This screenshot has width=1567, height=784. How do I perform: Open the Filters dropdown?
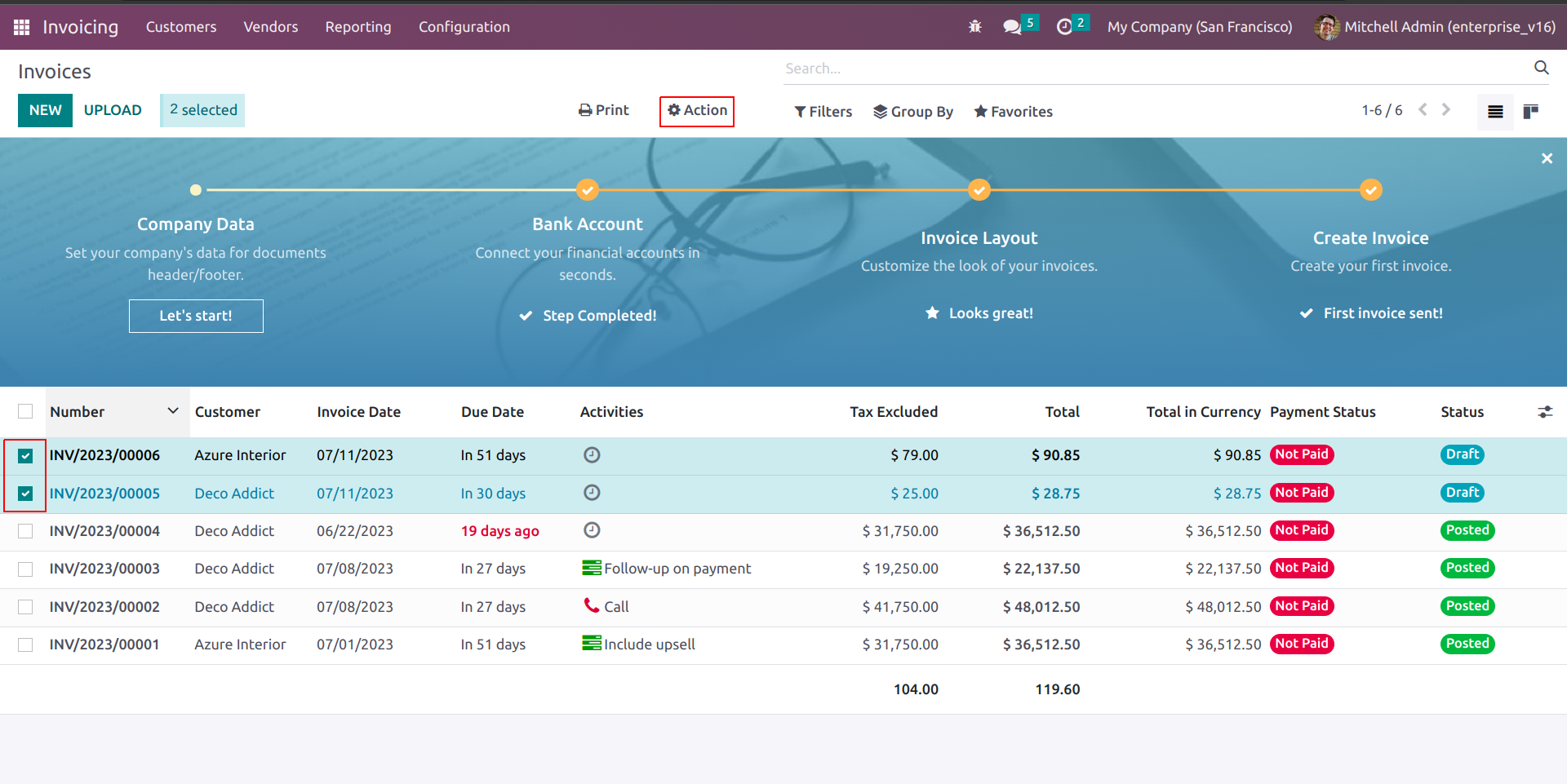coord(823,112)
